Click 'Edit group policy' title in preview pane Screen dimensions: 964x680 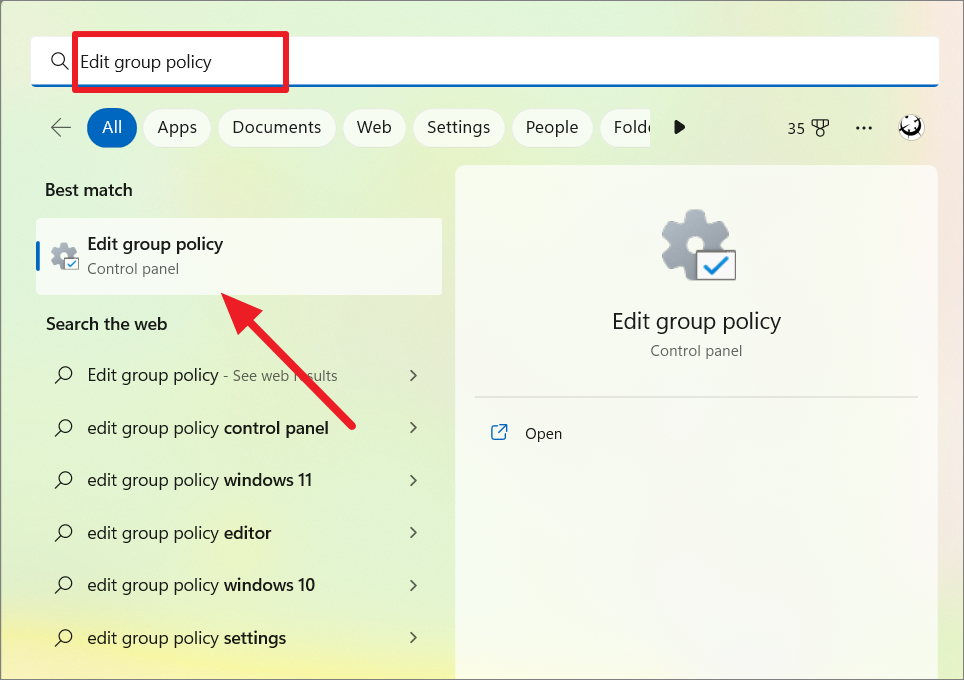tap(697, 322)
